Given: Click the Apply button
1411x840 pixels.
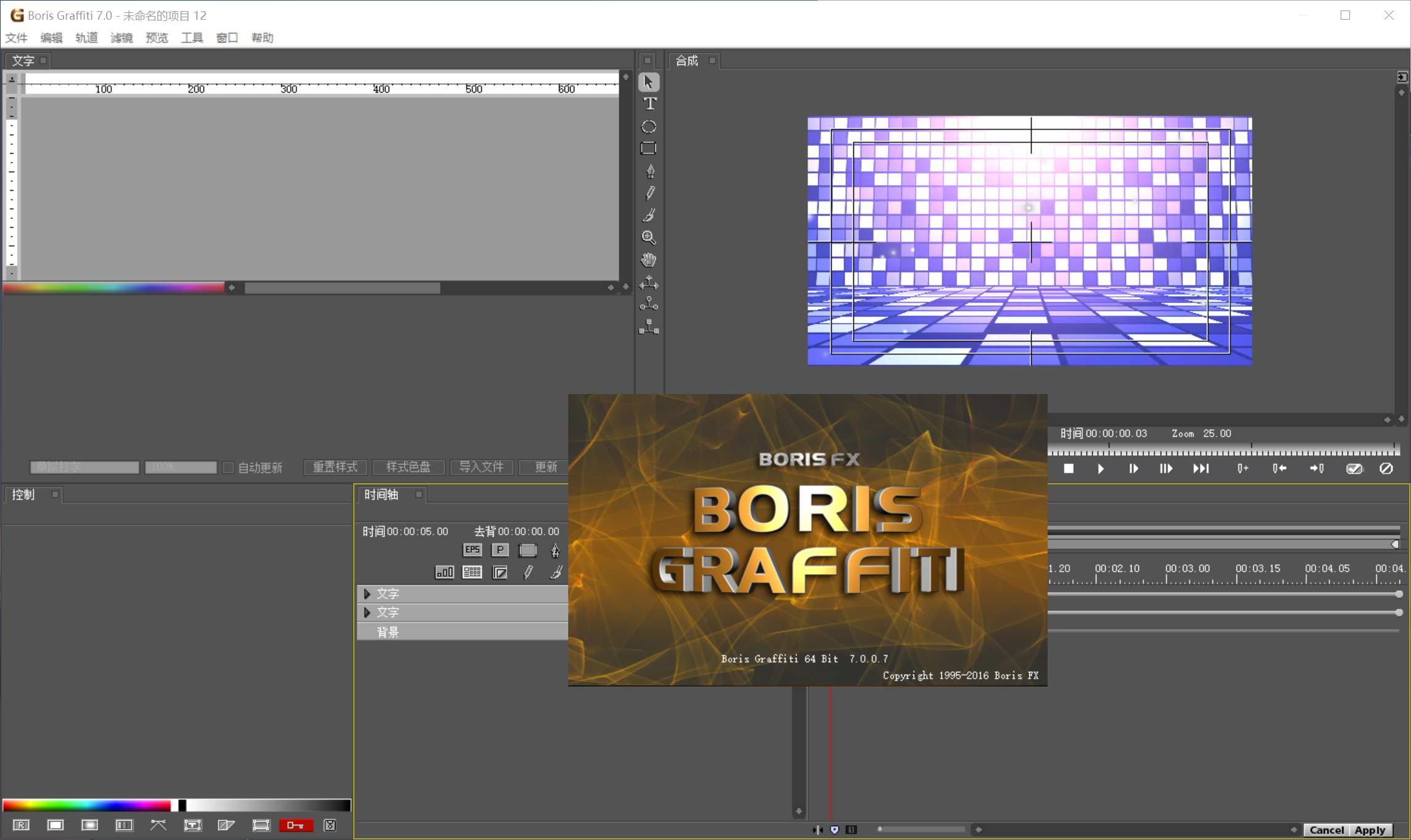Looking at the screenshot, I should 1370,830.
